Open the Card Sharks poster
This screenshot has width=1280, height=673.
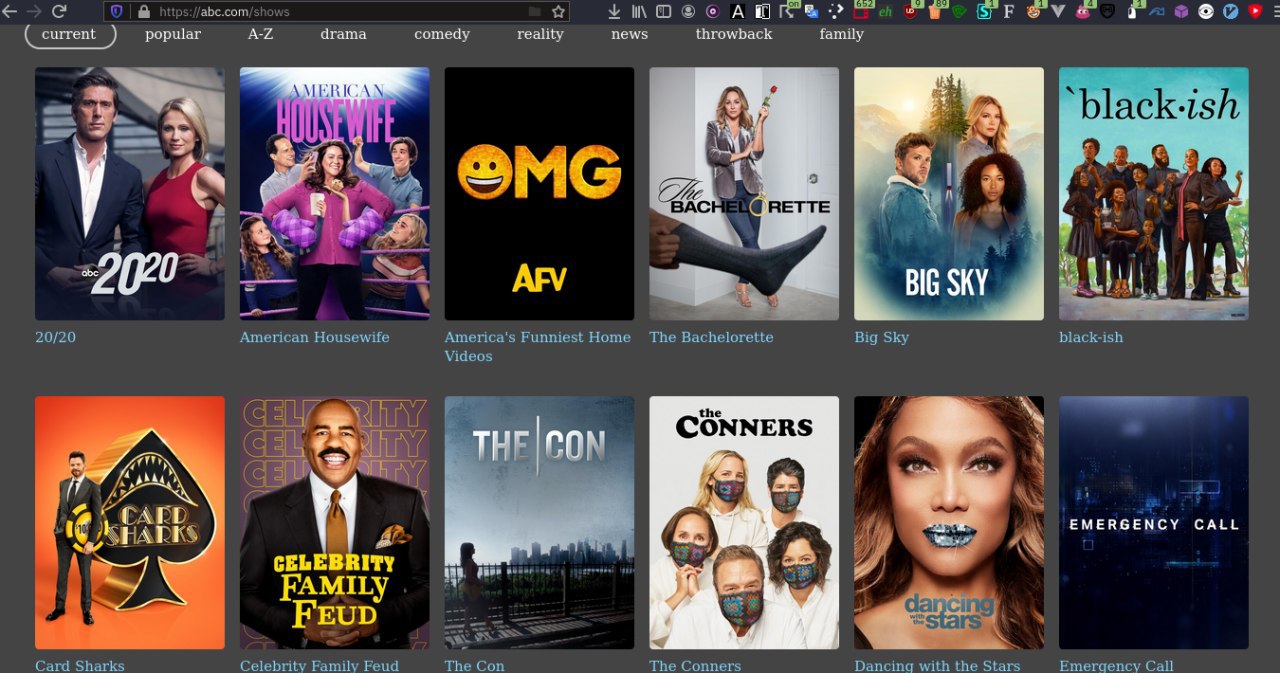[x=130, y=523]
